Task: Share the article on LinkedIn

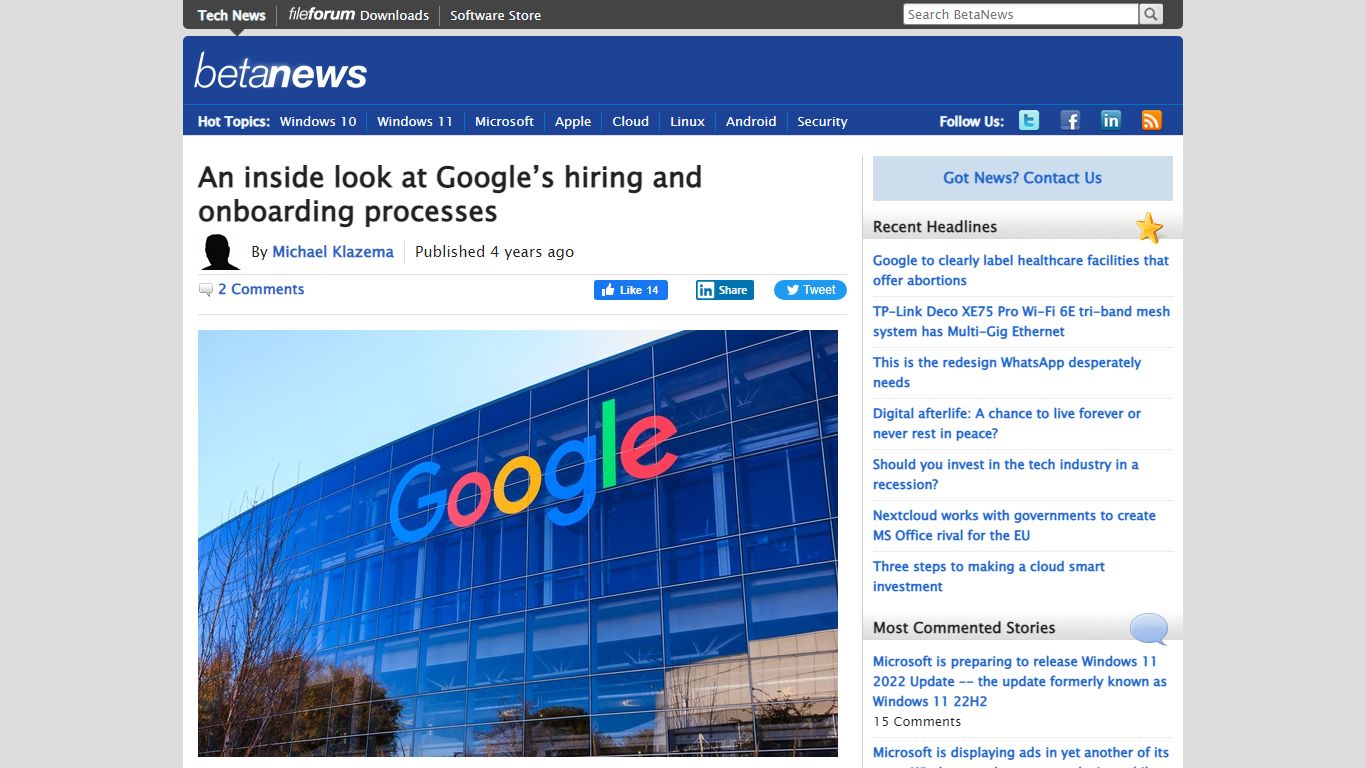Action: [725, 290]
